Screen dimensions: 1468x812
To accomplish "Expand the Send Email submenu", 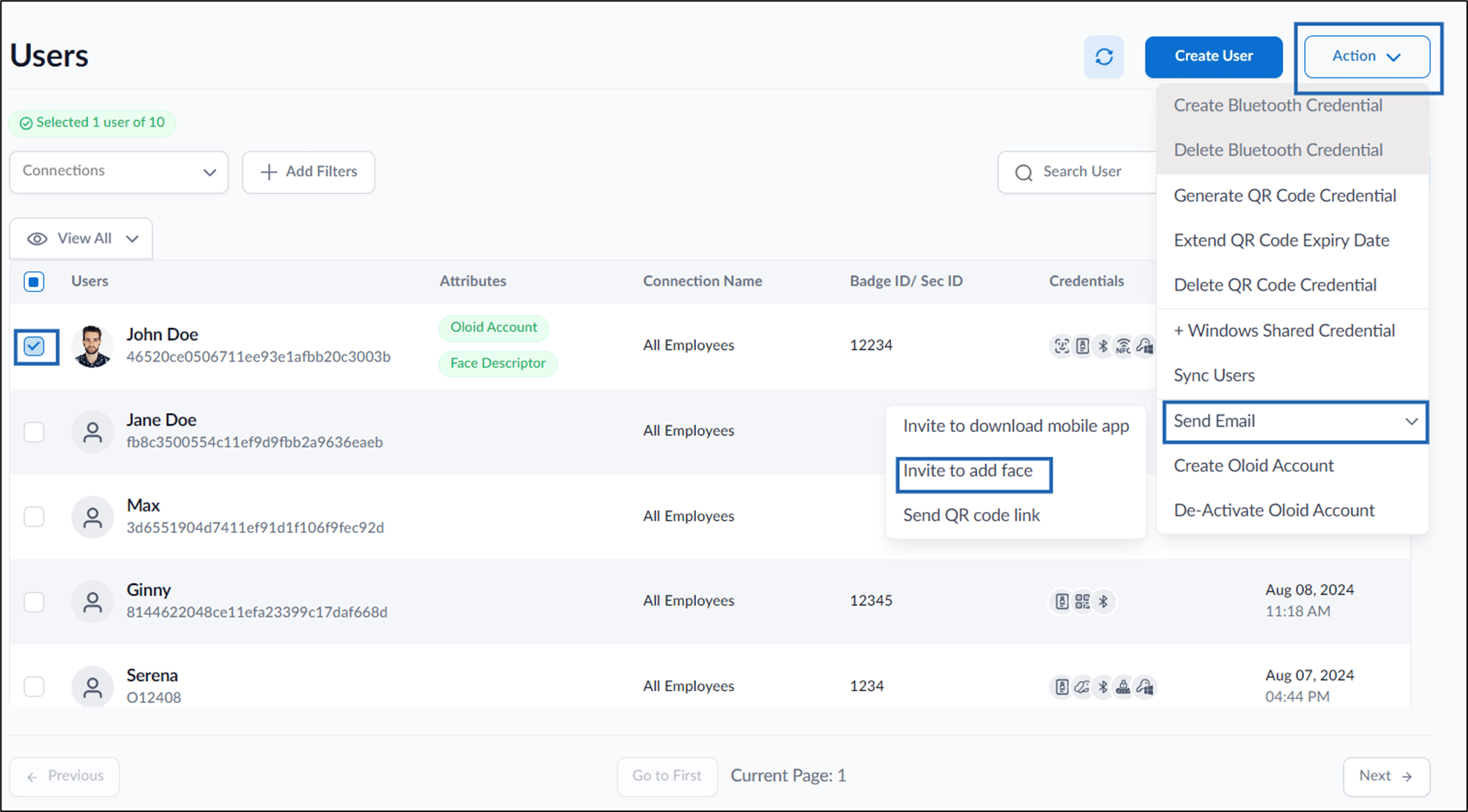I will pos(1295,421).
